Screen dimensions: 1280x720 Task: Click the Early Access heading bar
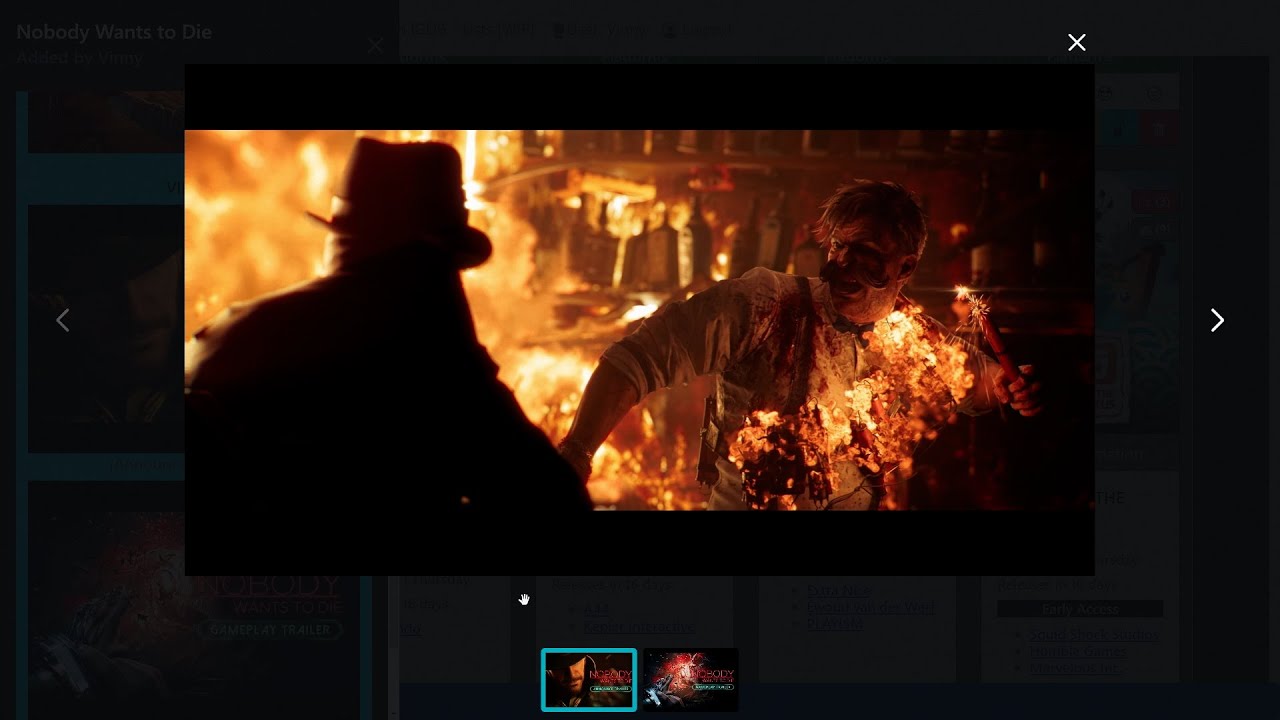(1080, 609)
